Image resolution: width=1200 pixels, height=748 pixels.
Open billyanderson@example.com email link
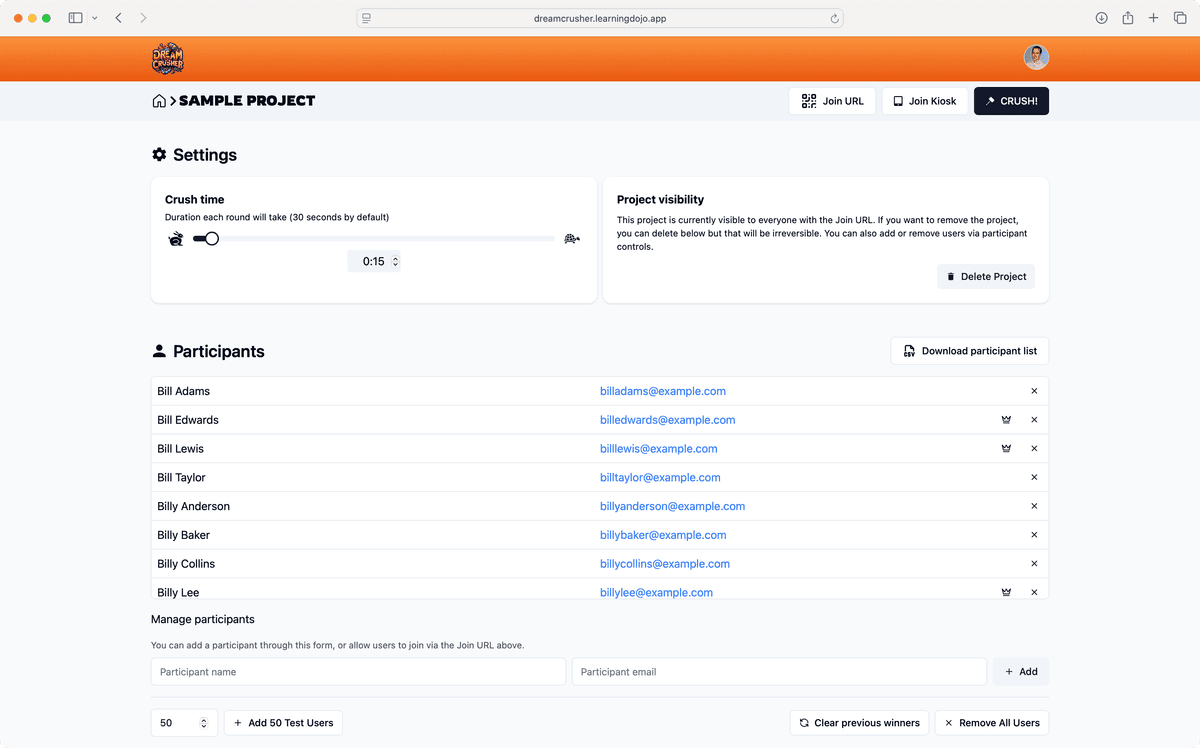673,506
